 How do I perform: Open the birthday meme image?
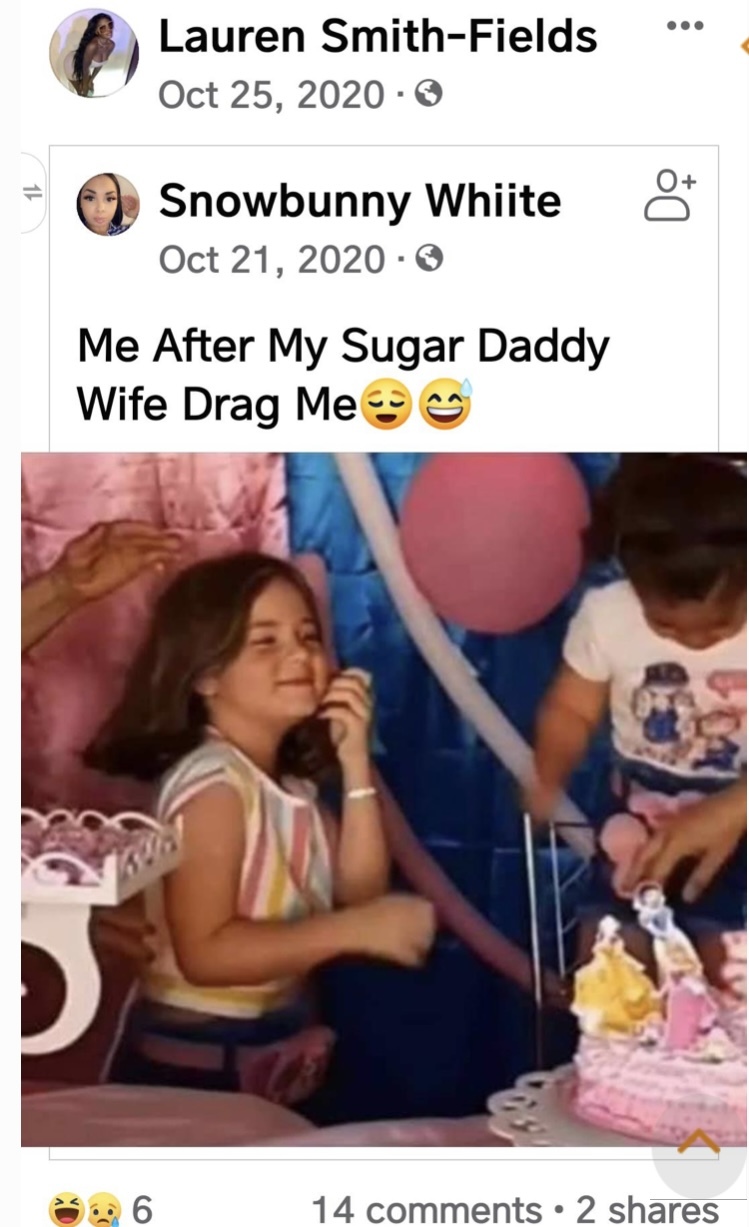tap(384, 799)
